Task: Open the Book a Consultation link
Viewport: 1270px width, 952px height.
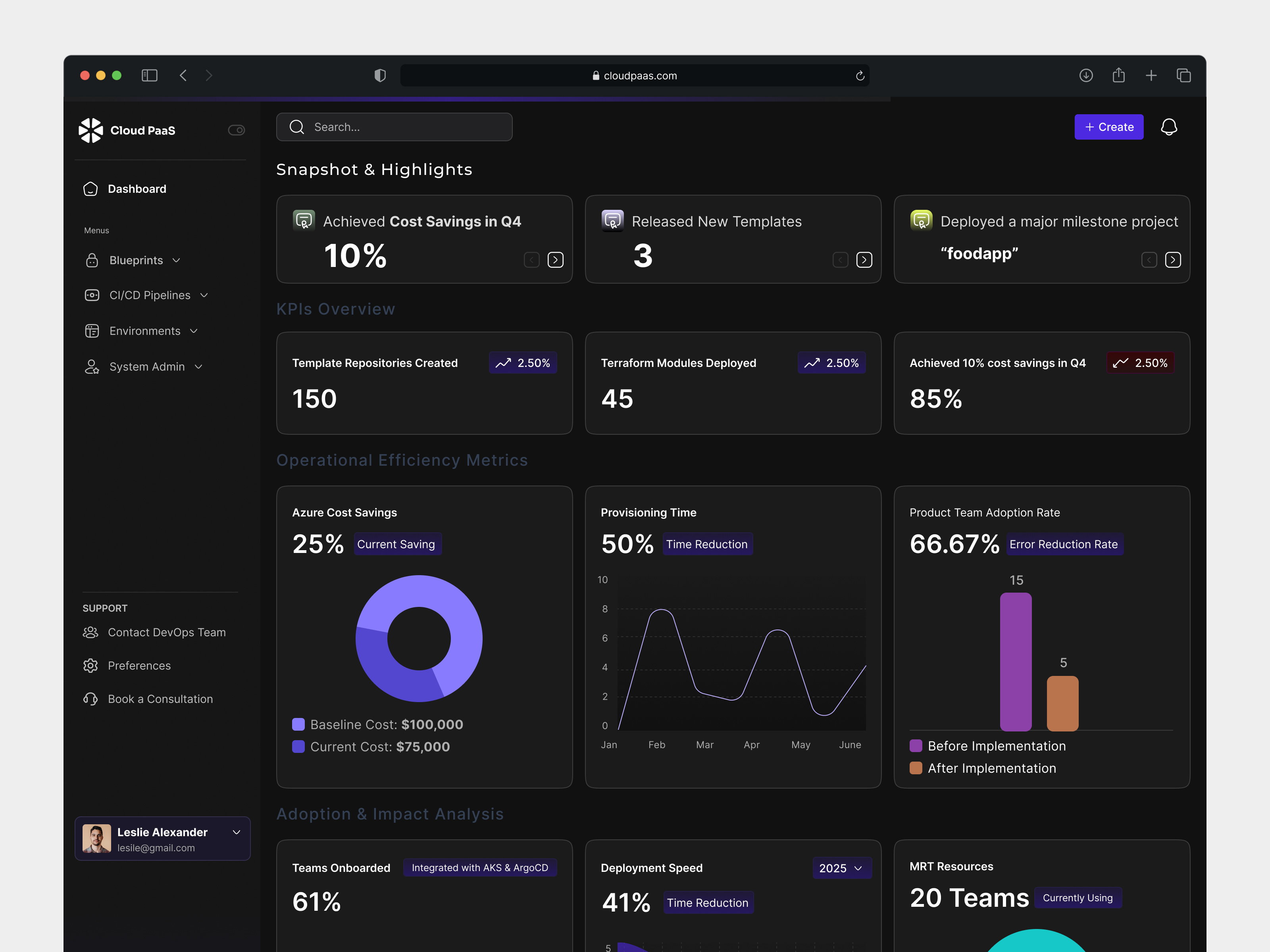Action: pos(160,699)
